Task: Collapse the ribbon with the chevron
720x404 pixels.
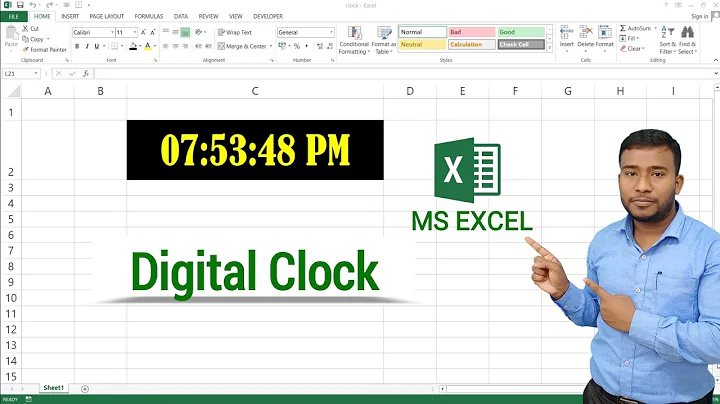Action: [x=715, y=60]
